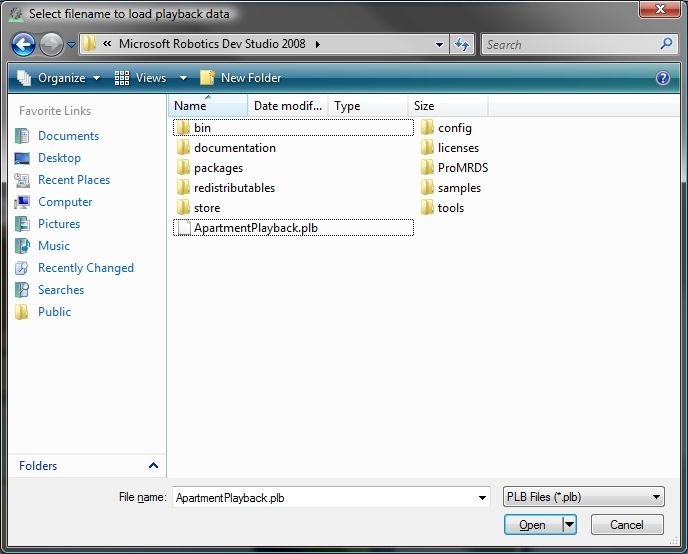
Task: Click the Music note icon in sidebar
Action: pyautogui.click(x=22, y=246)
